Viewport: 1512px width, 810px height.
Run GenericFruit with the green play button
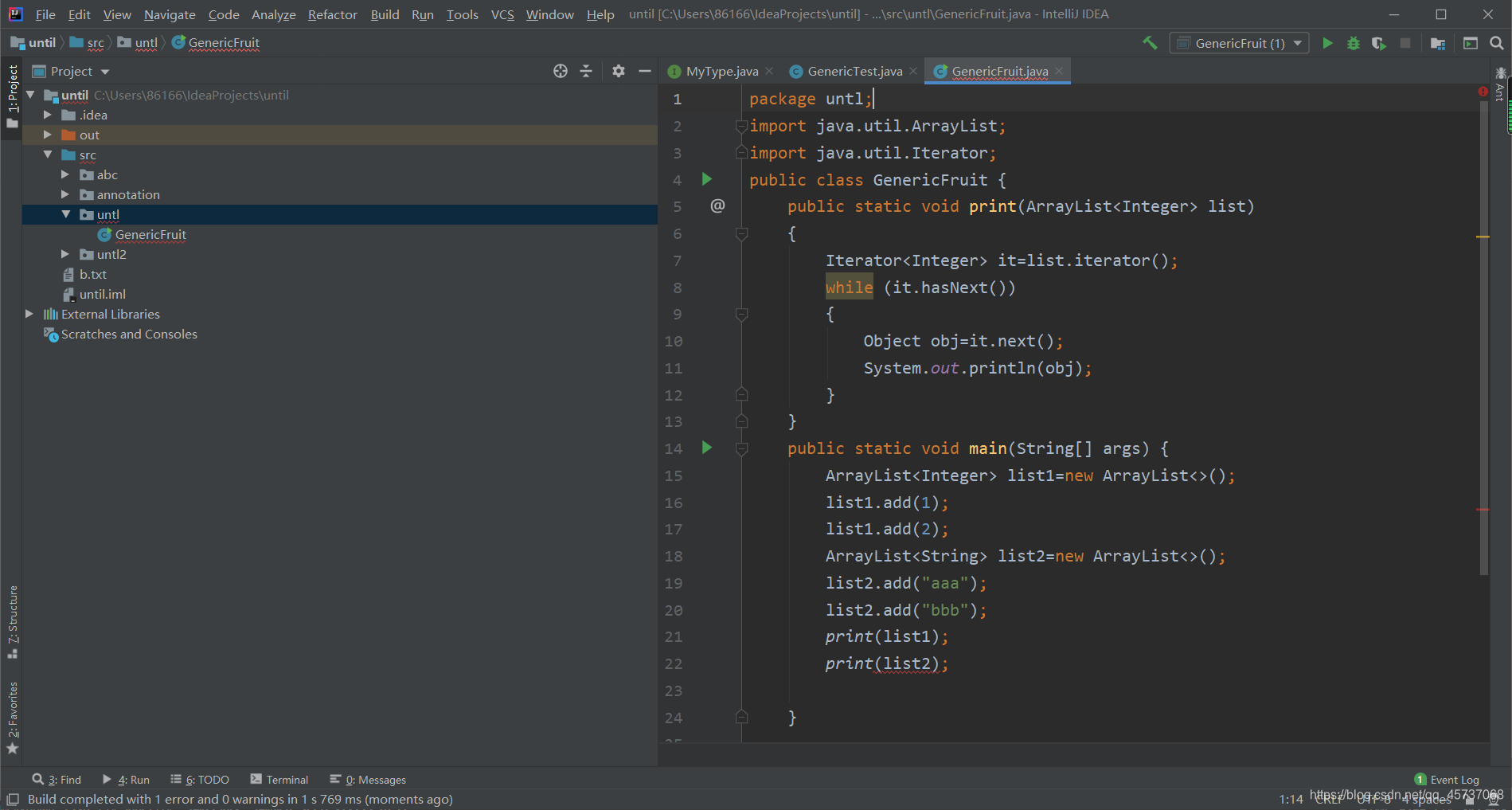(x=1327, y=43)
